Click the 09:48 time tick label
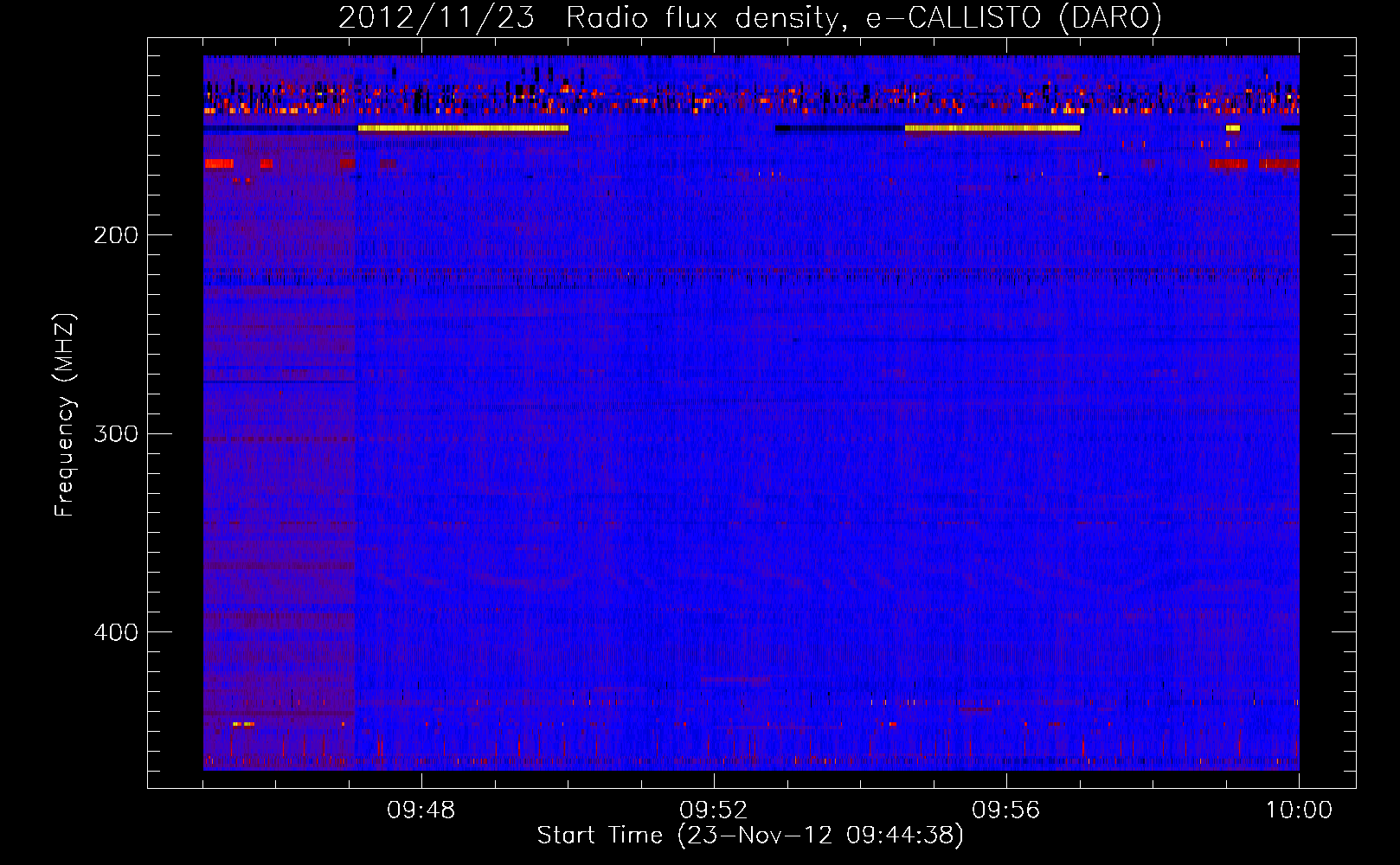This screenshot has height=865, width=1400. [421, 811]
